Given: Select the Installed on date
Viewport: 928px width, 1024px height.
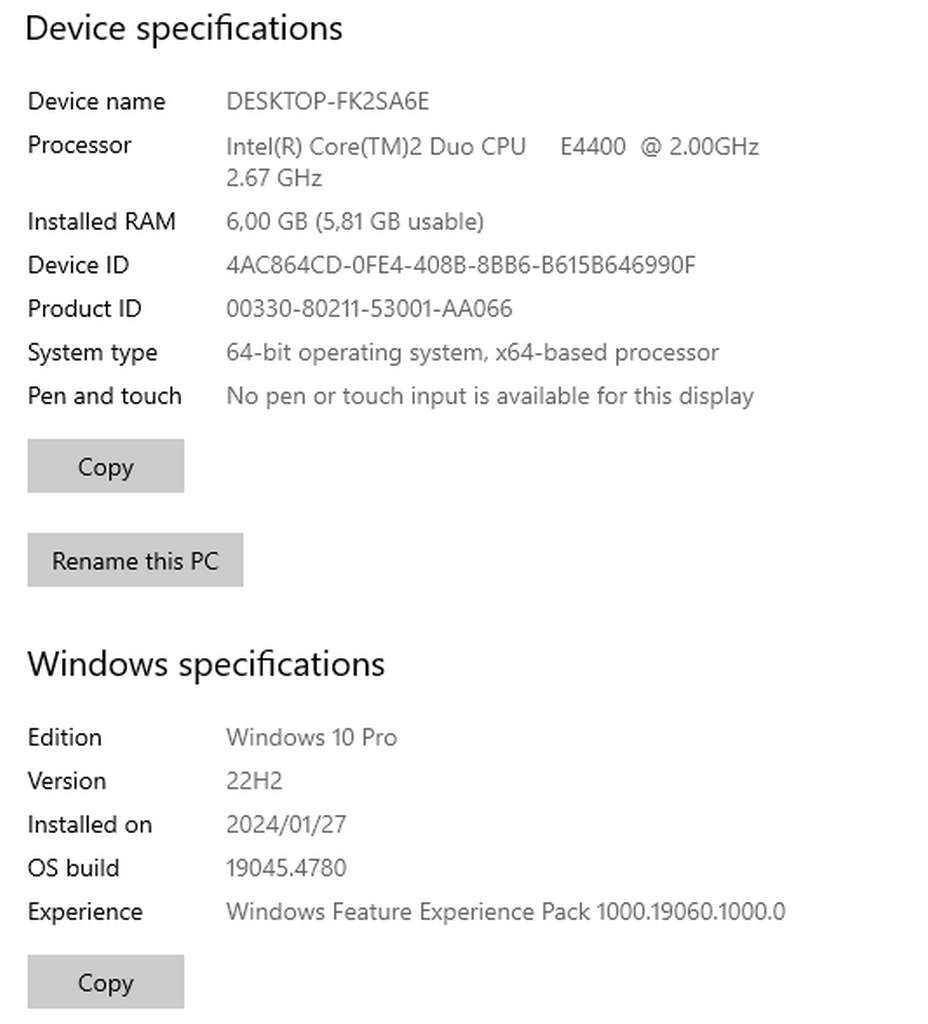Looking at the screenshot, I should (285, 824).
